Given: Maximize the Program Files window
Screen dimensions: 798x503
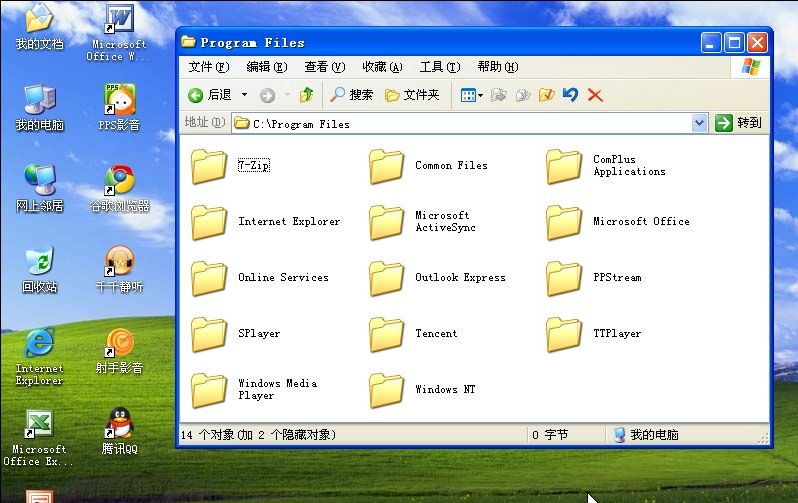Looking at the screenshot, I should pos(734,43).
